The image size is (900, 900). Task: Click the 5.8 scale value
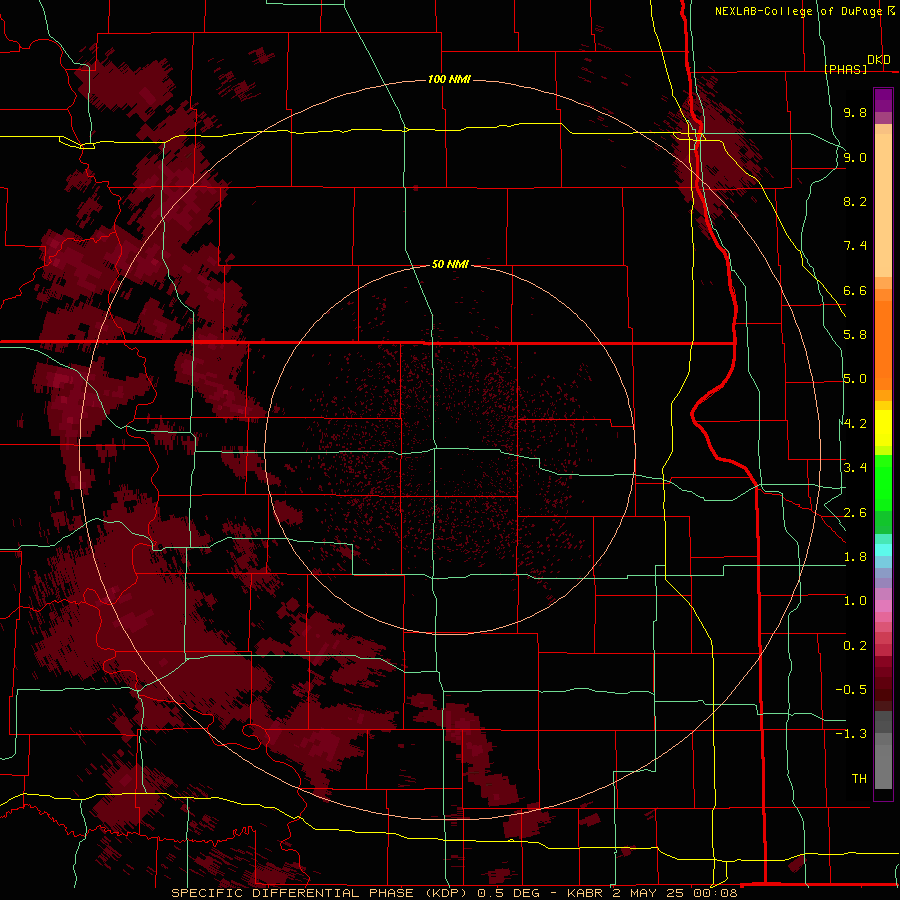(x=855, y=335)
